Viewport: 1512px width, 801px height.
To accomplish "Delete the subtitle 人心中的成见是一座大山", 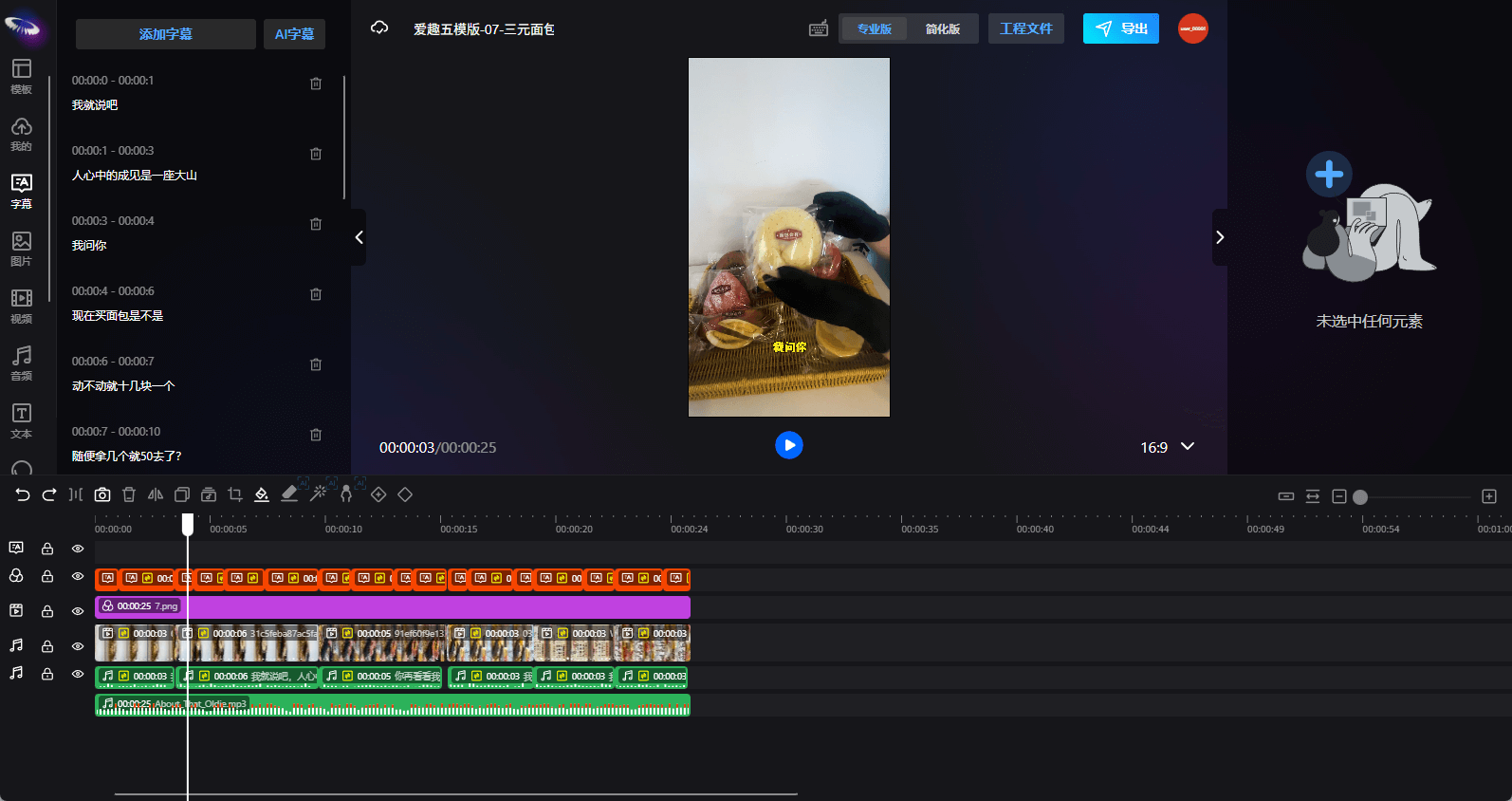I will point(316,154).
